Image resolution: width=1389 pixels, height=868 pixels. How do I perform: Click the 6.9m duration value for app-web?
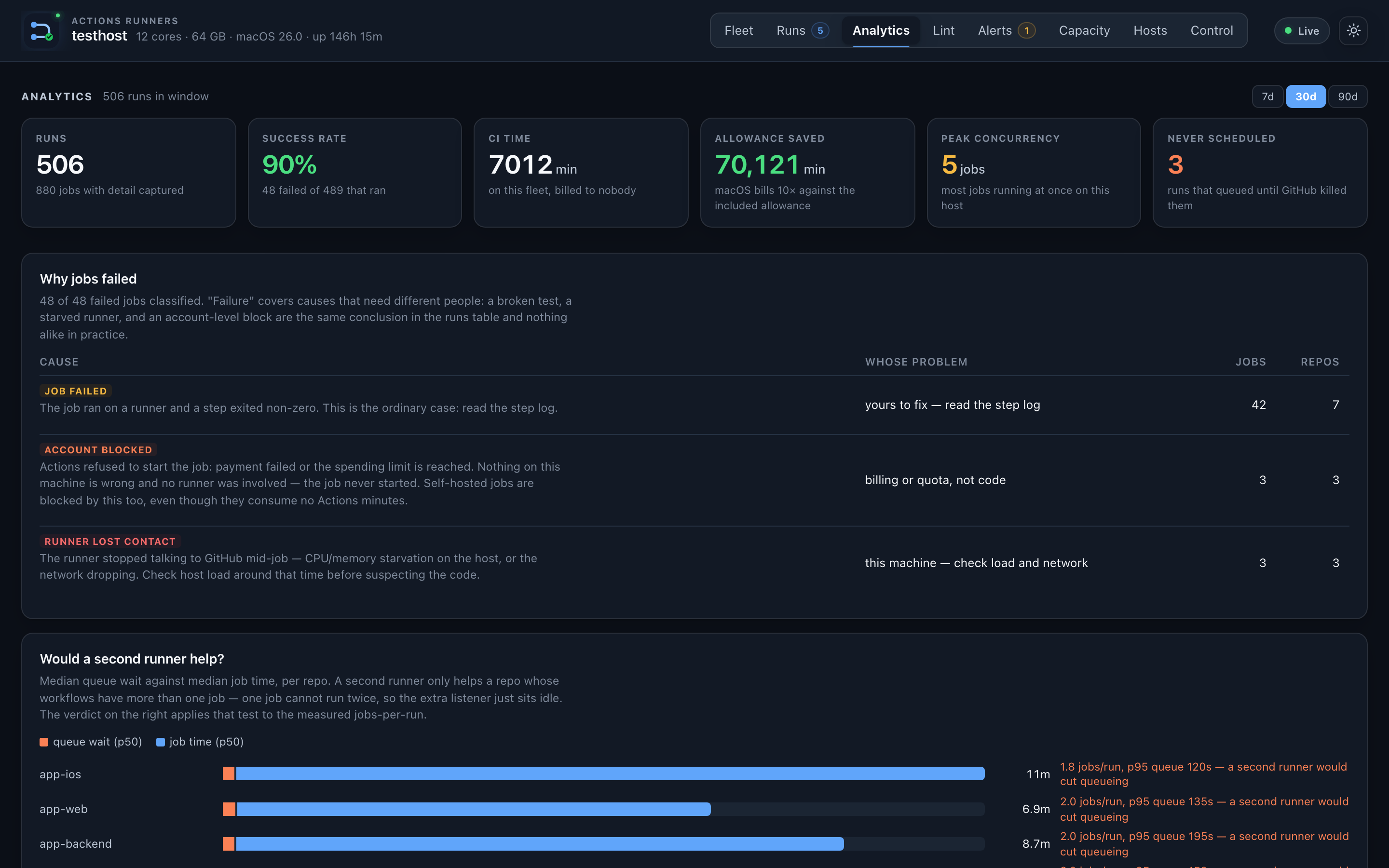pos(1035,809)
